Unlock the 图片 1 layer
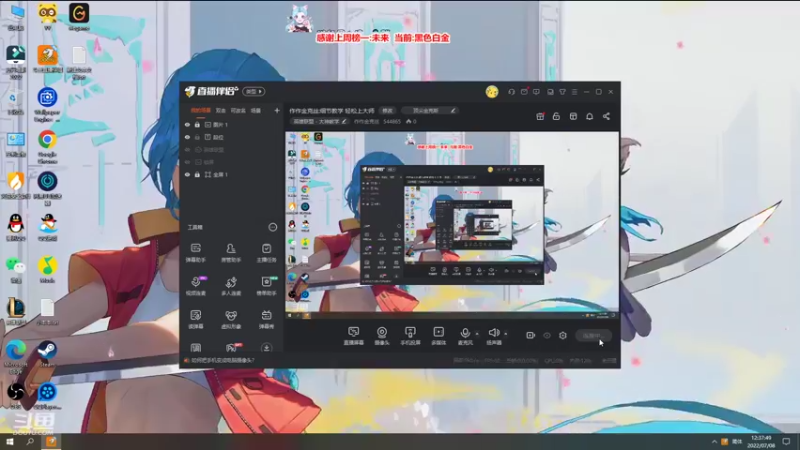The width and height of the screenshot is (800, 450). 197,124
